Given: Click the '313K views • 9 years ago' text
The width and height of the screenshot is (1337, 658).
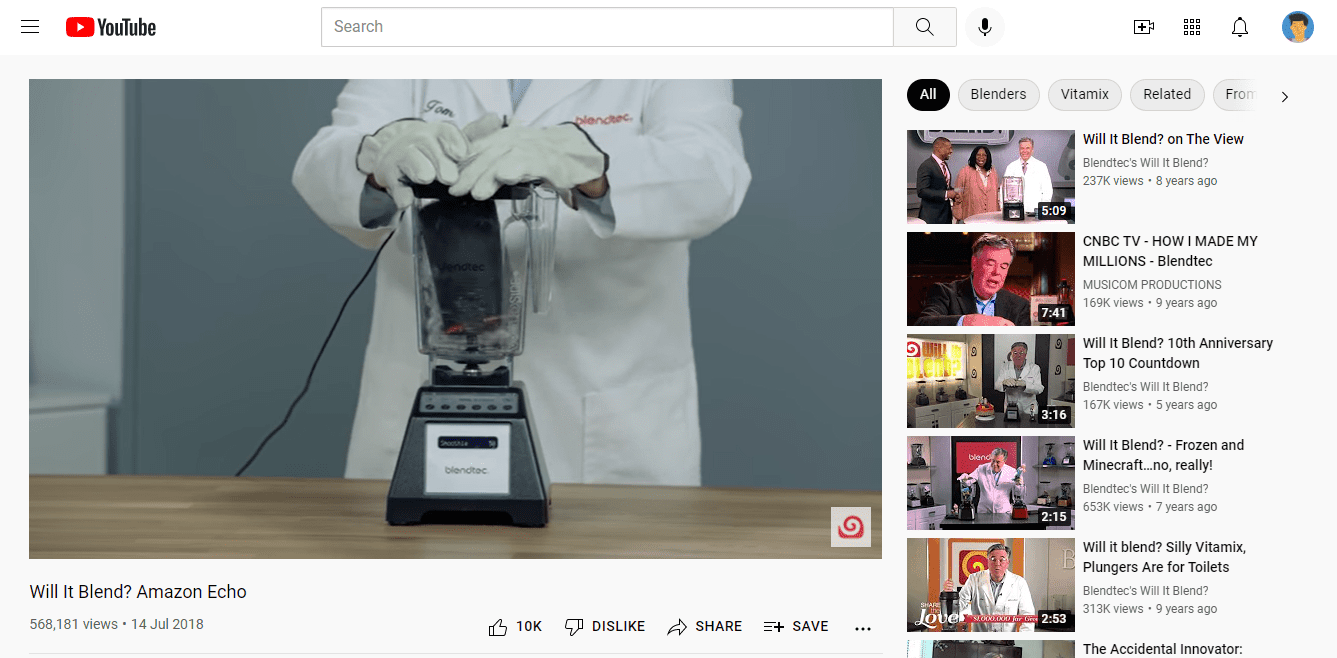Looking at the screenshot, I should [1150, 609].
